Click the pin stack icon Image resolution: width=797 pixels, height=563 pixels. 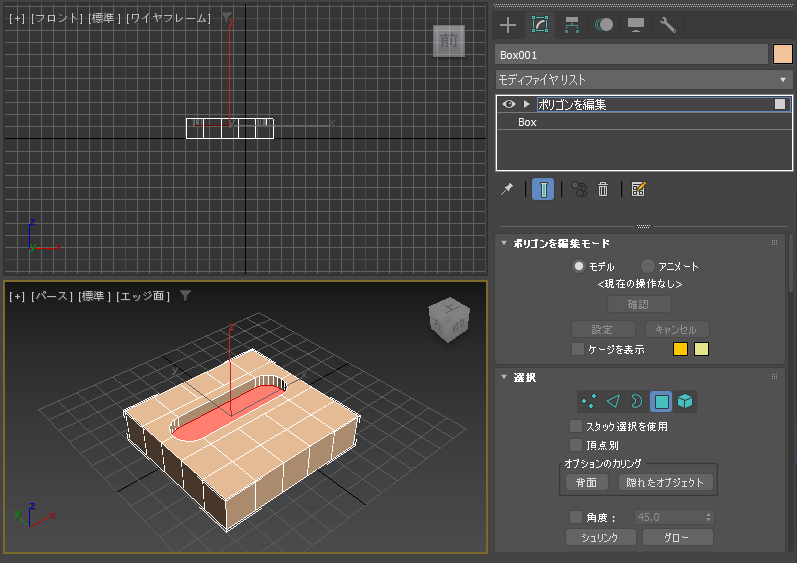click(507, 190)
